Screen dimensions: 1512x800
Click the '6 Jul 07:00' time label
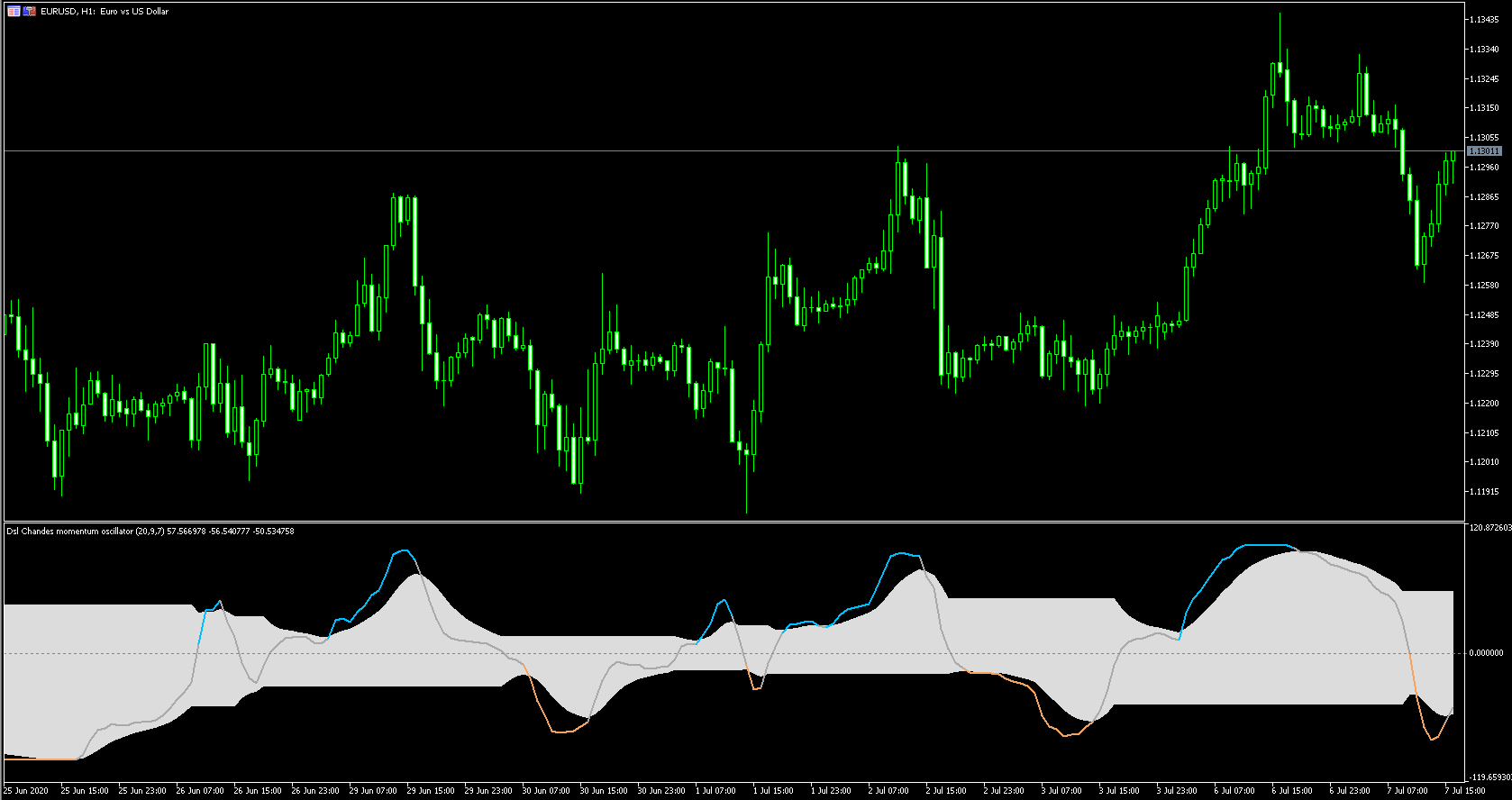pyautogui.click(x=1234, y=791)
